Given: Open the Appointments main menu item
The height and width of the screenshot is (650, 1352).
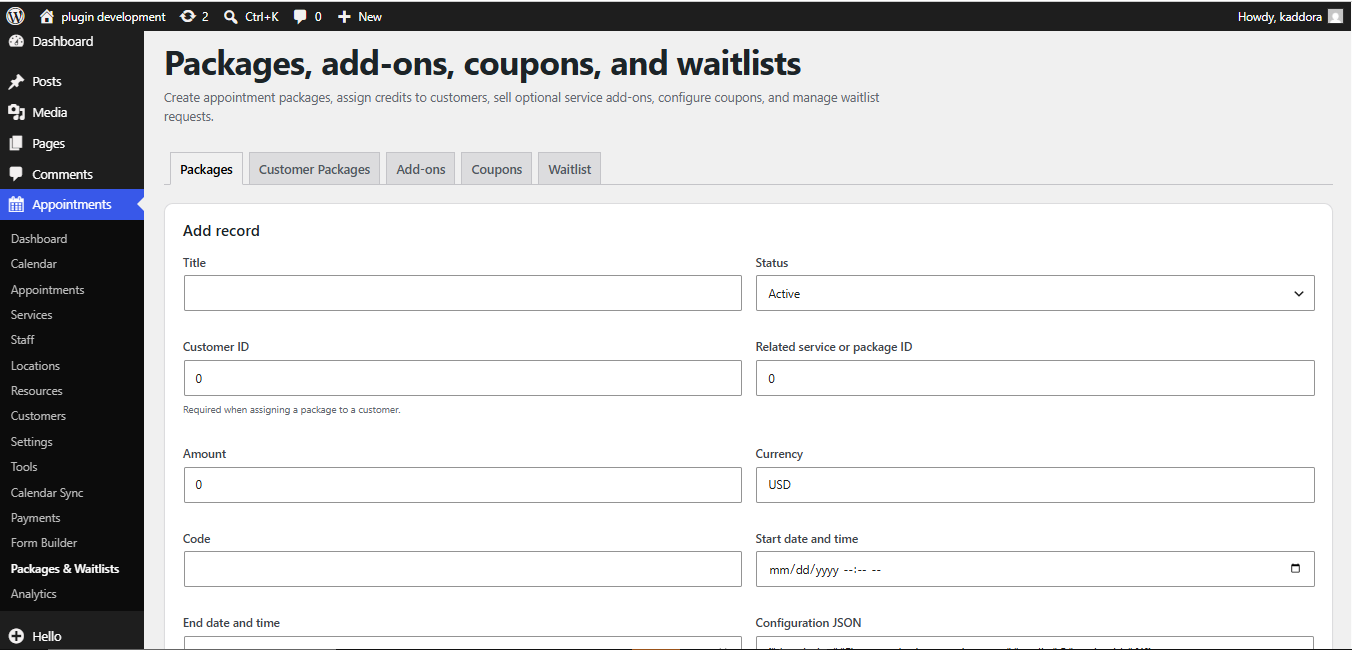Looking at the screenshot, I should (72, 204).
